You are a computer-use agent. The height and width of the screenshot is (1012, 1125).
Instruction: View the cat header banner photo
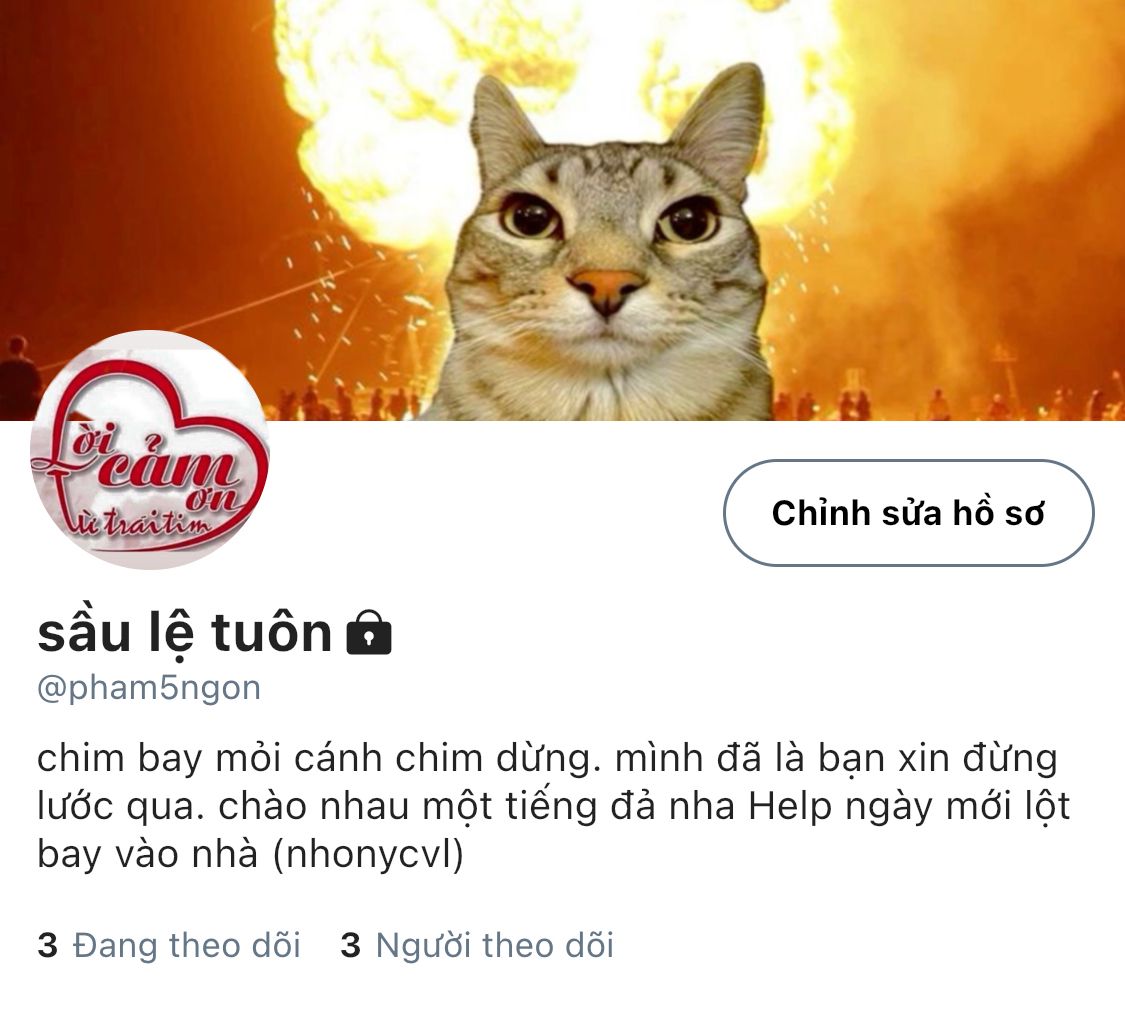[562, 210]
